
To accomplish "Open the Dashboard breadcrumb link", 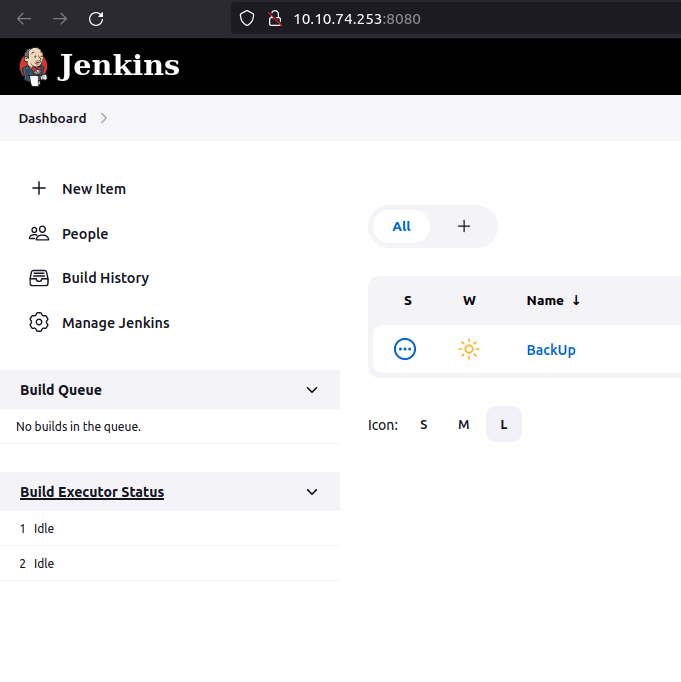I will [x=53, y=118].
